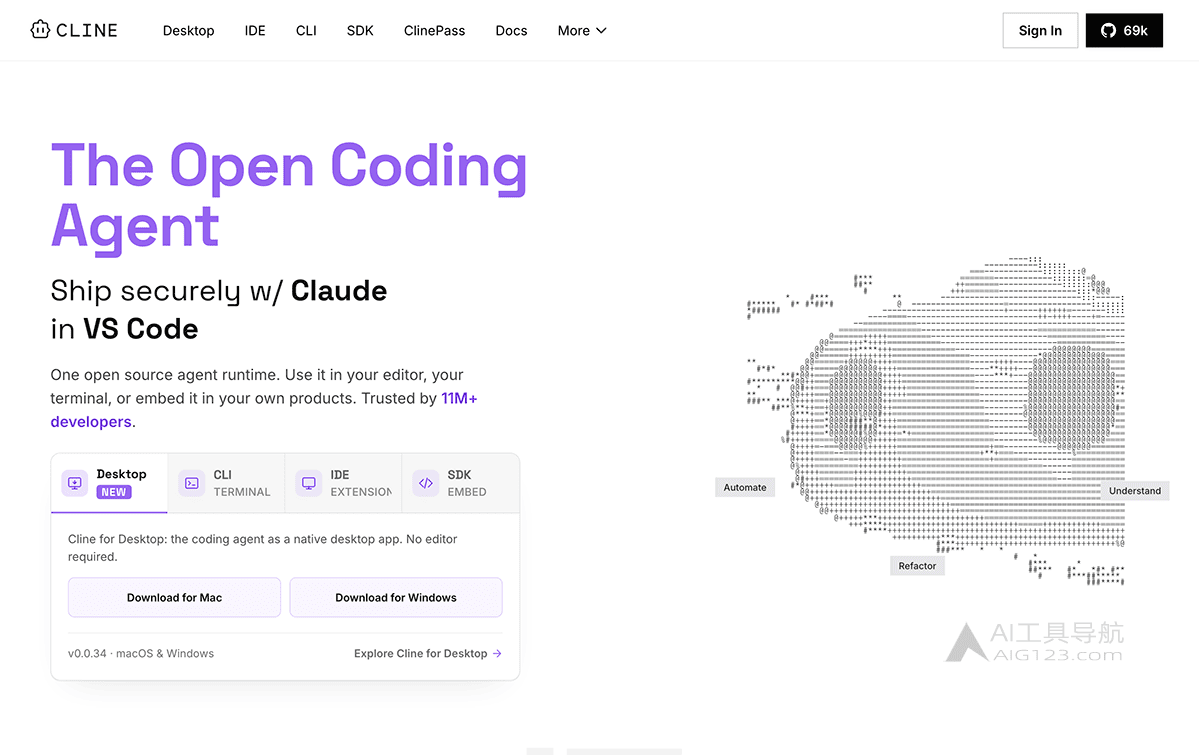Click the Automate label on illustration
The width and height of the screenshot is (1200, 755).
click(745, 487)
